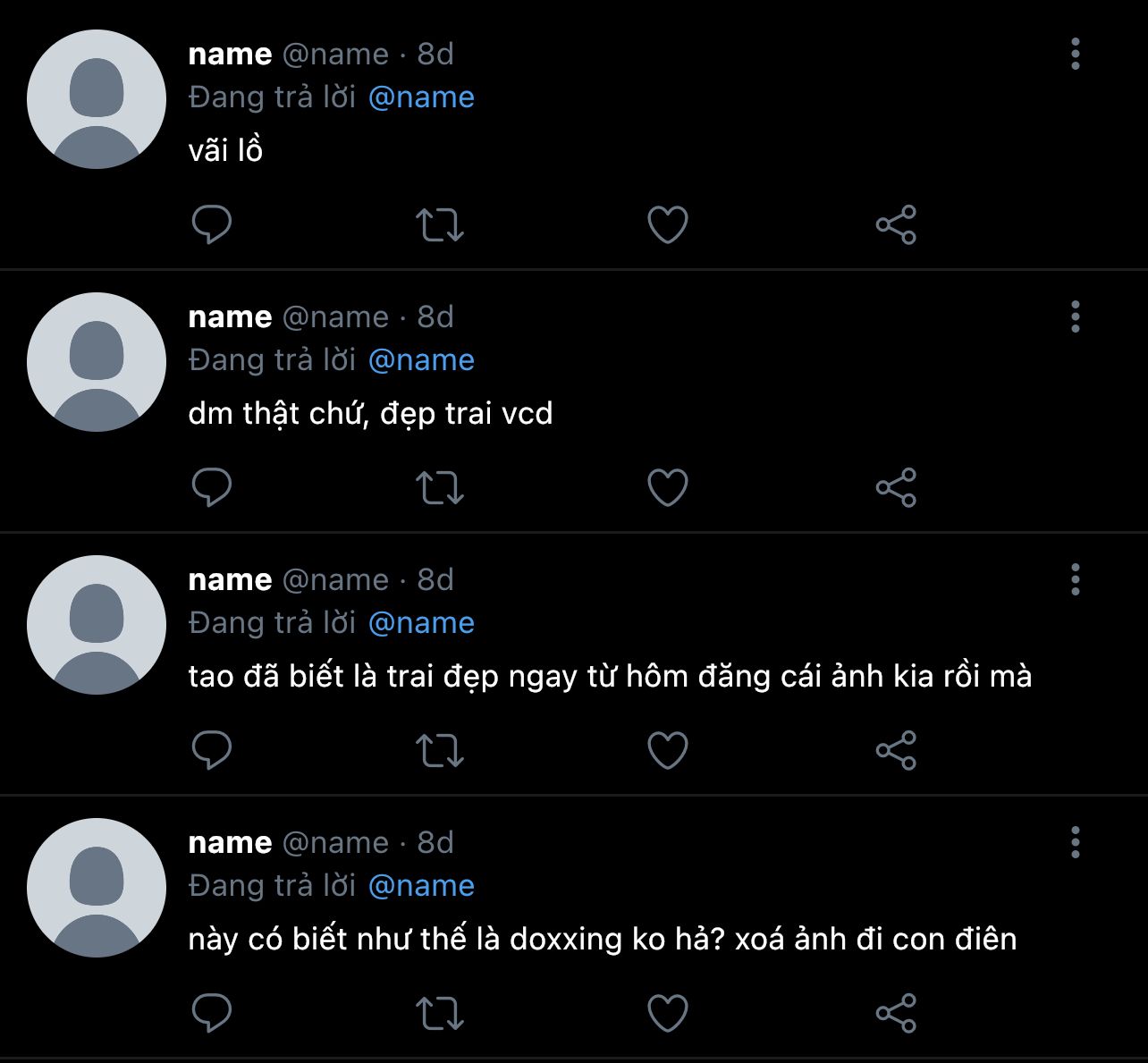Like the "đẹp trai vcd" tweet
Viewport: 1148px width, 1063px height.
(668, 487)
